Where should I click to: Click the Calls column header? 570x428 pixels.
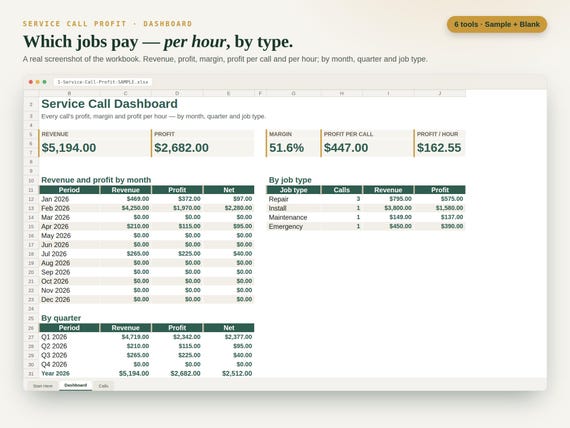[x=341, y=190]
